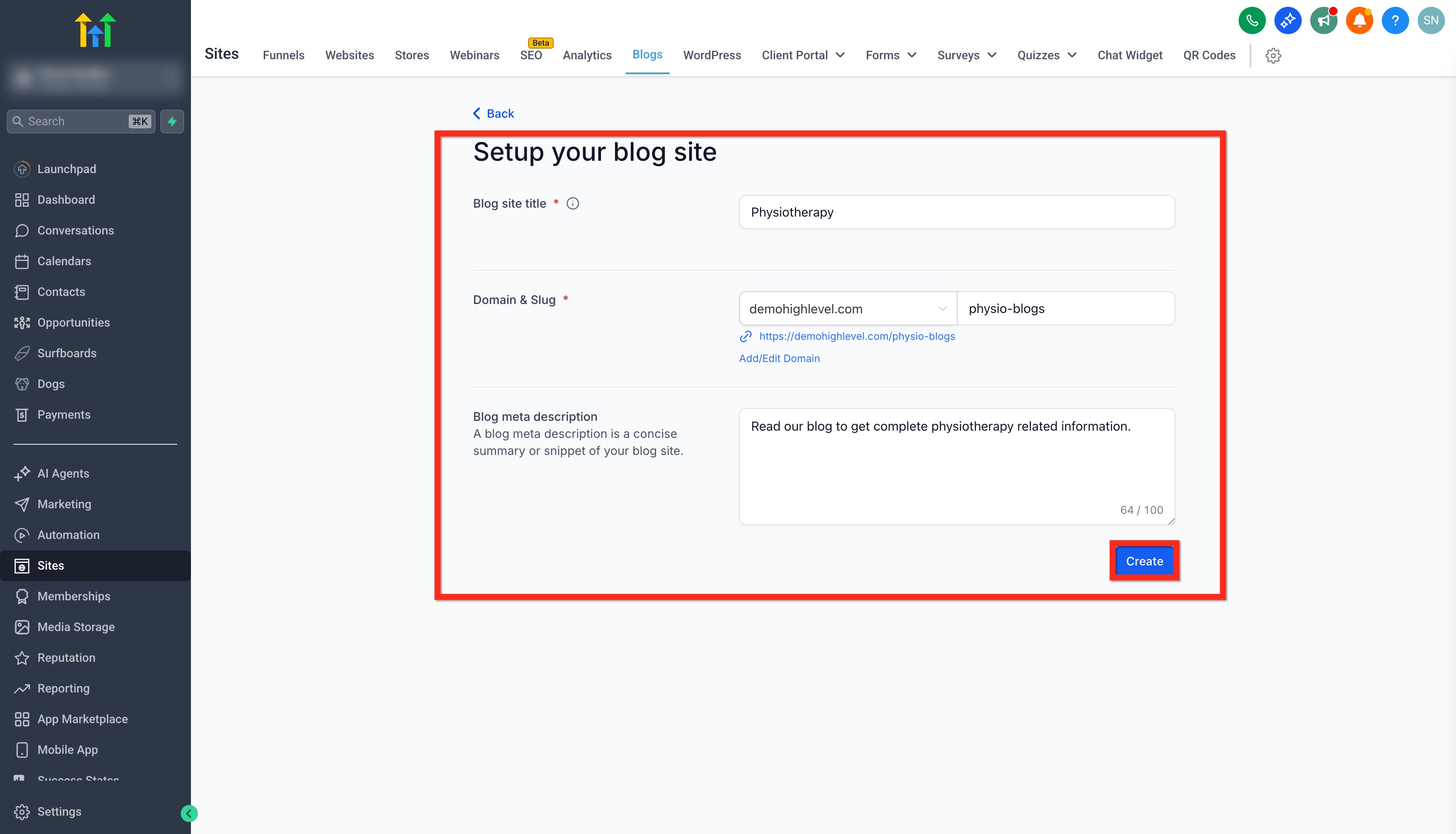Open the orange notifications bell
Image resolution: width=1456 pixels, height=834 pixels.
click(1359, 20)
